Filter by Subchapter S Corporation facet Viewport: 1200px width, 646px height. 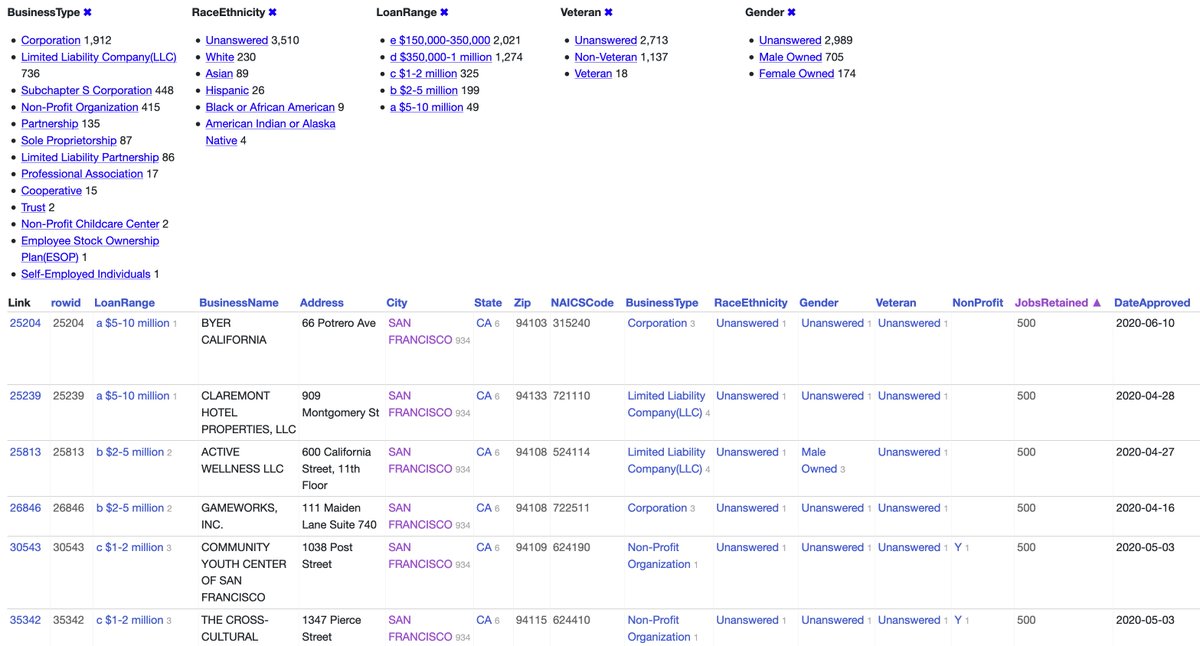(x=87, y=90)
